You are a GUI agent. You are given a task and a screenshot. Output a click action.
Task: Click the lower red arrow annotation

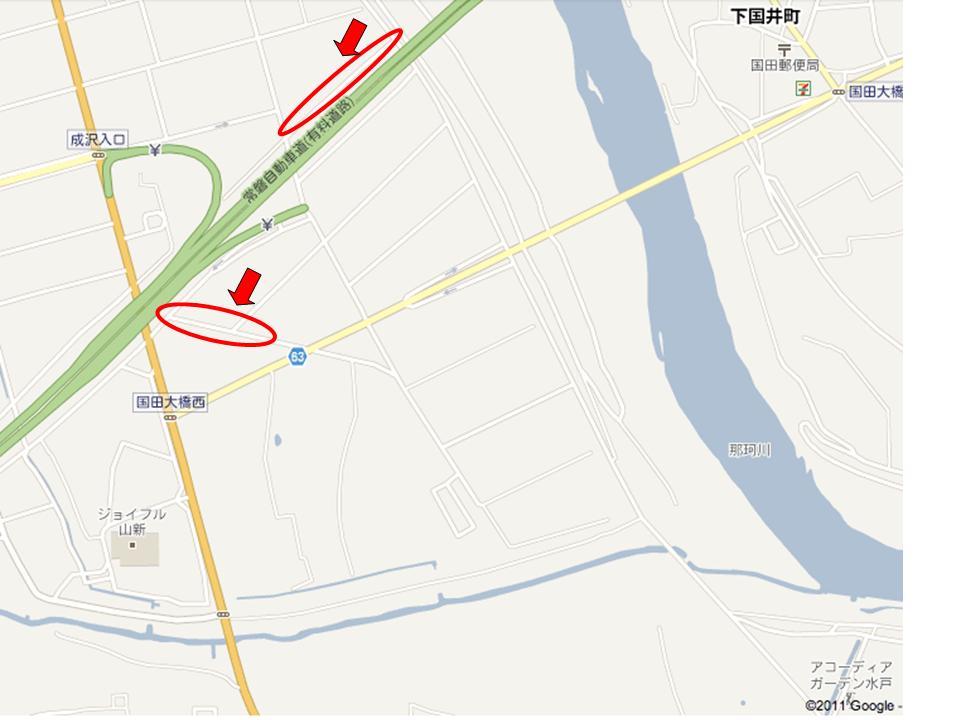[246, 287]
